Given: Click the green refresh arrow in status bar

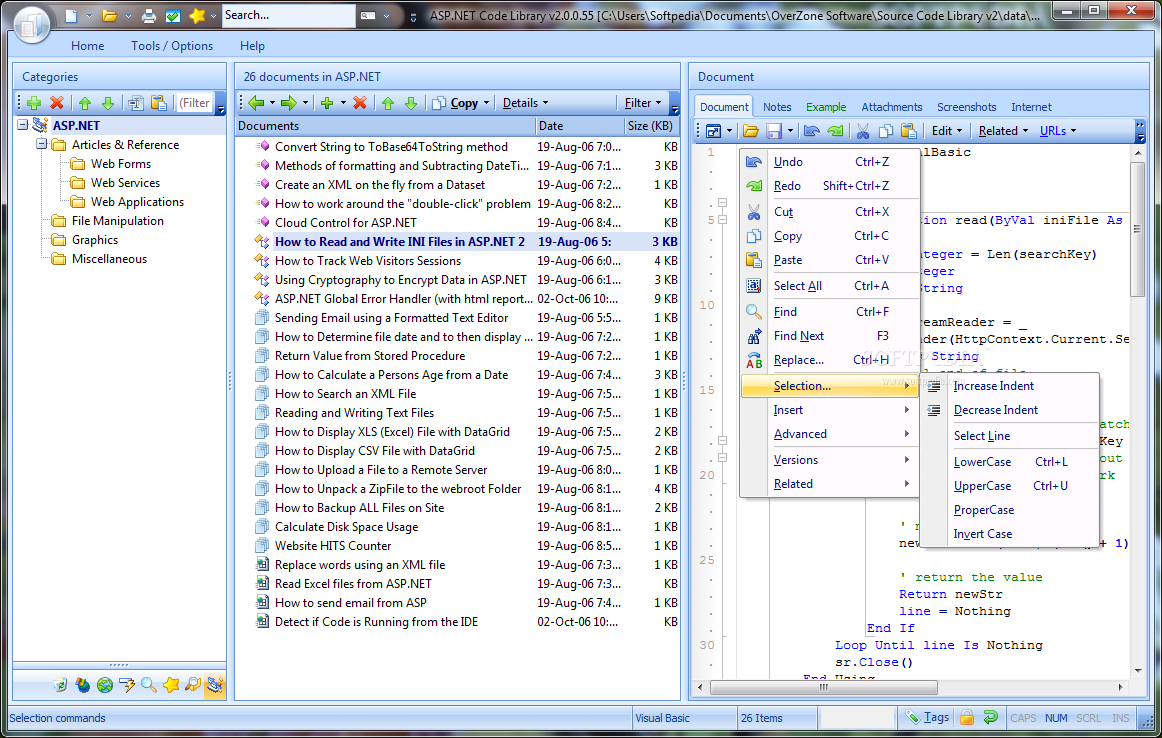Looking at the screenshot, I should point(990,717).
